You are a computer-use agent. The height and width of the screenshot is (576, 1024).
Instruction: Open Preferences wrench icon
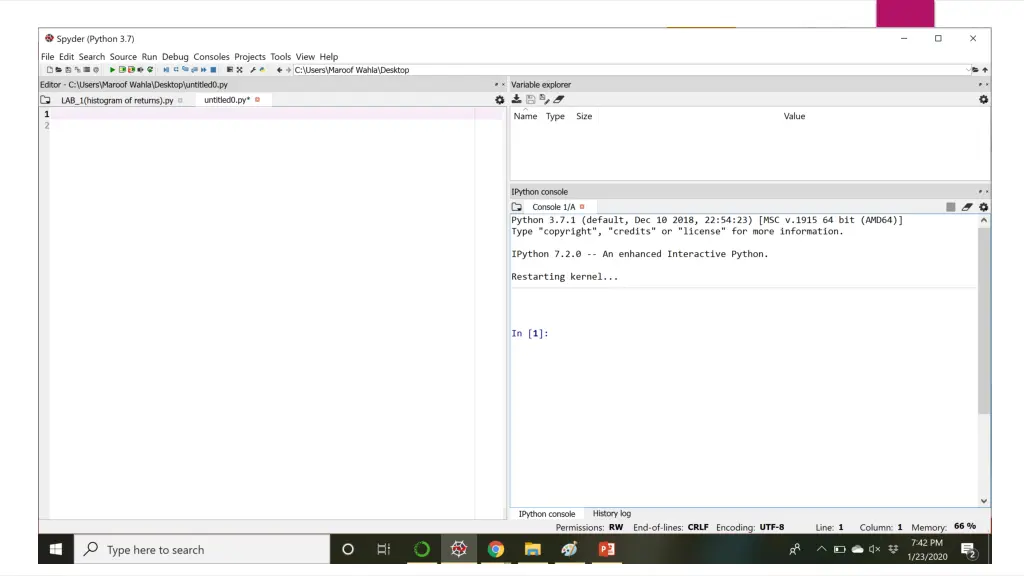(253, 70)
